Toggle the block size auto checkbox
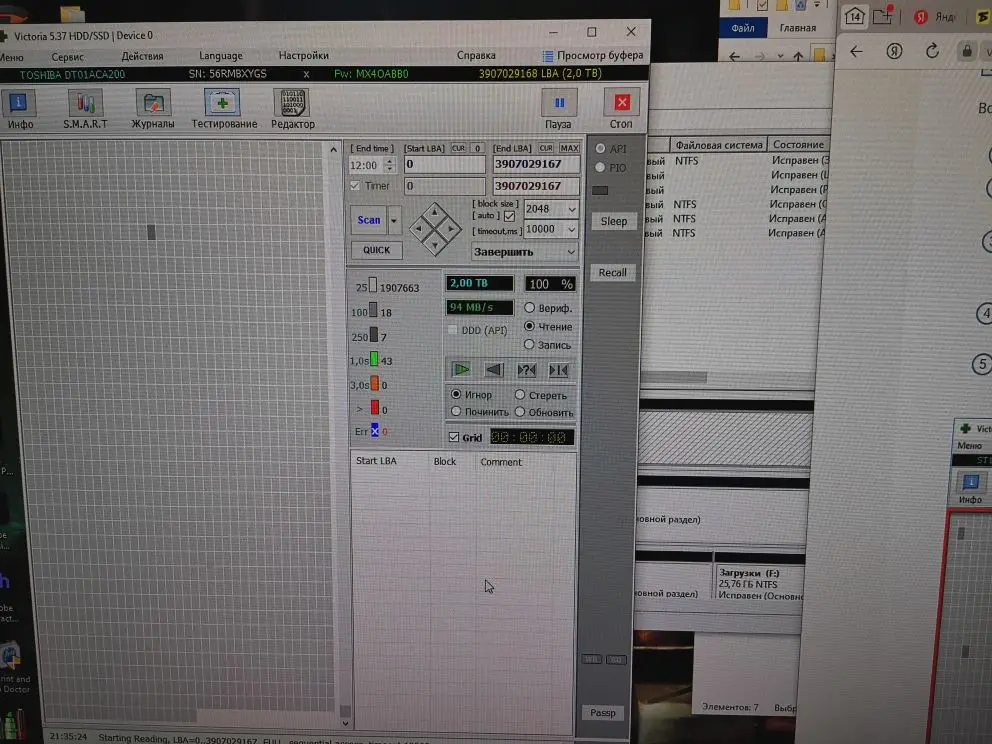 (509, 216)
